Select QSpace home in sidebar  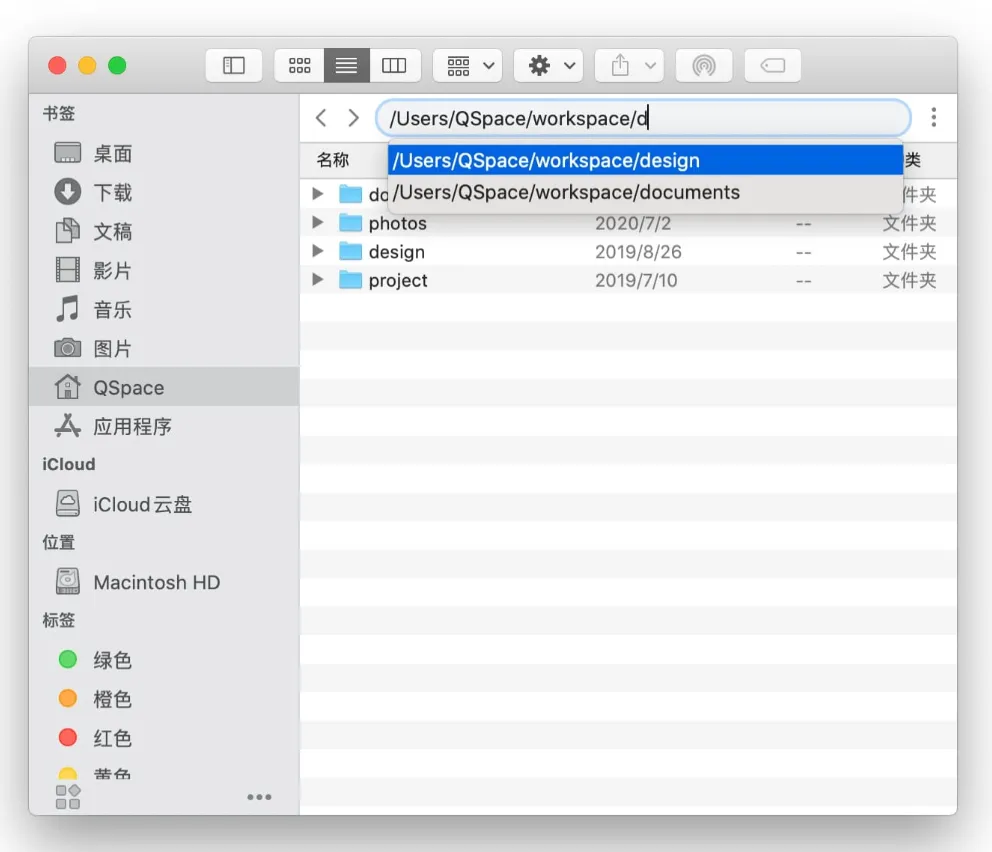pos(164,387)
